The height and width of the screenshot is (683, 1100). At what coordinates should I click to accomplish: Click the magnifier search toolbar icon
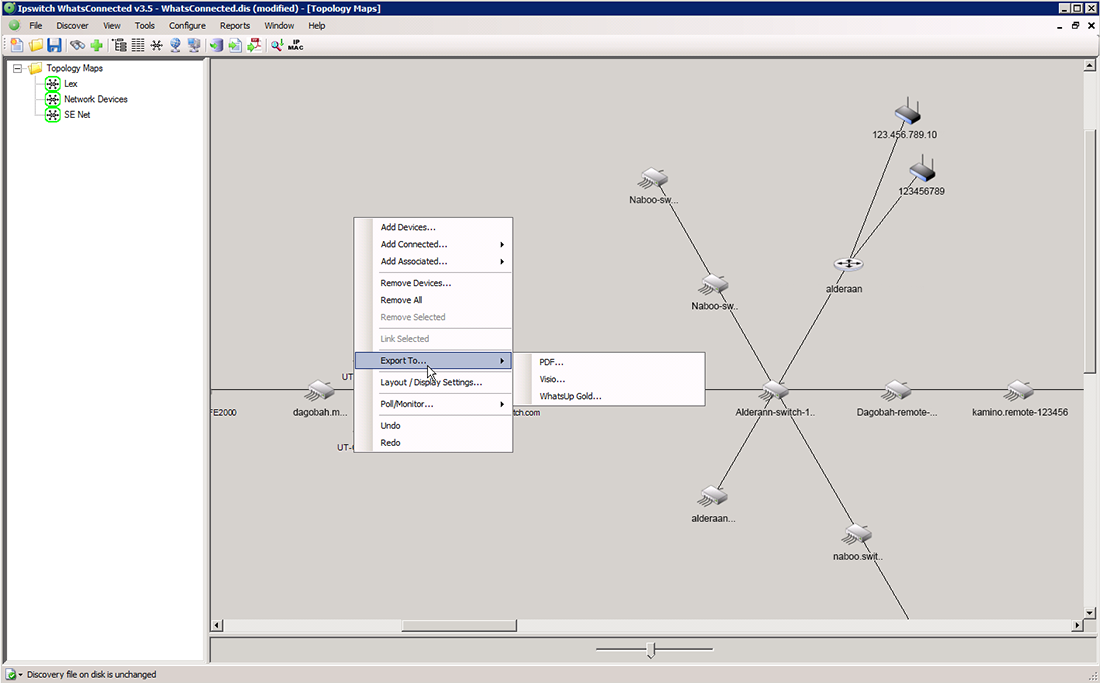[x=277, y=46]
